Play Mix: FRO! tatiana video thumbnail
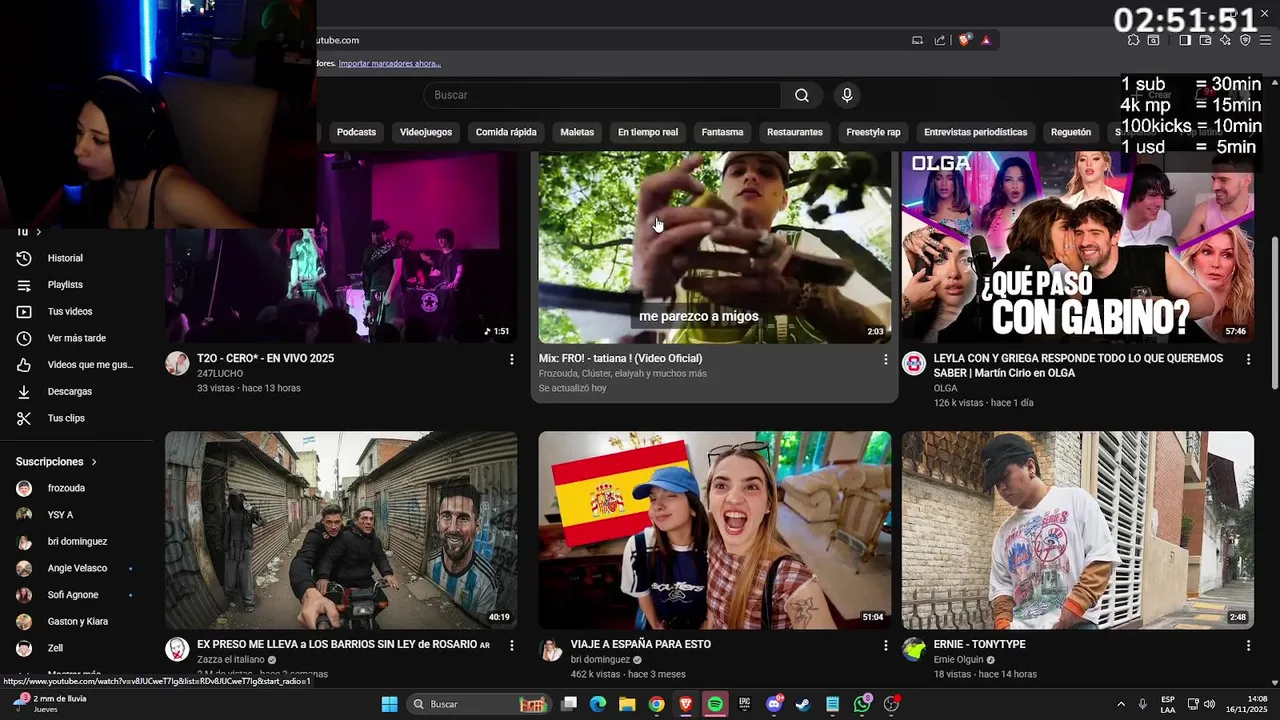1280x720 pixels. click(x=714, y=247)
